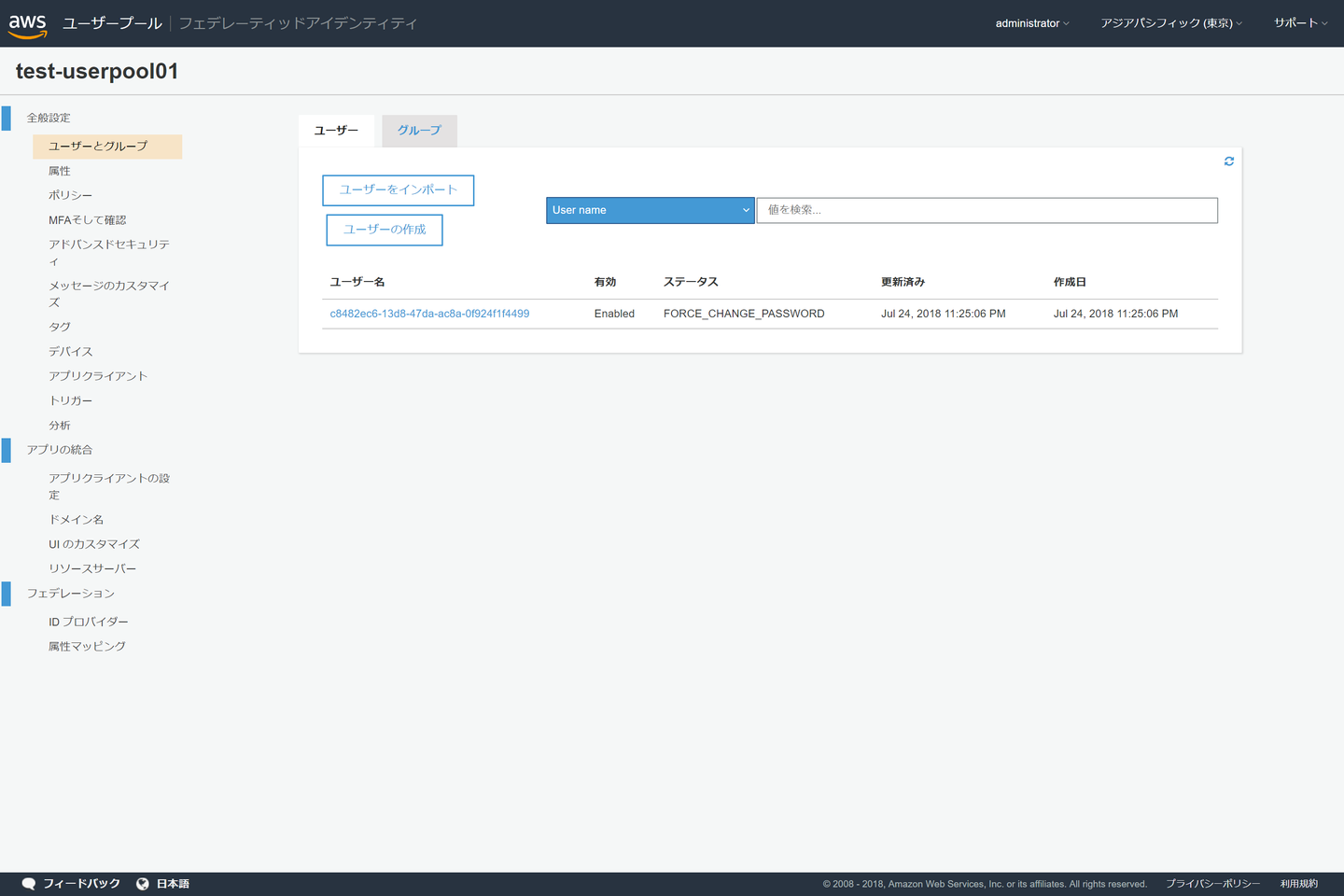Select the フェデレーション sidebar section
Viewport: 1344px width, 896px height.
coord(71,594)
